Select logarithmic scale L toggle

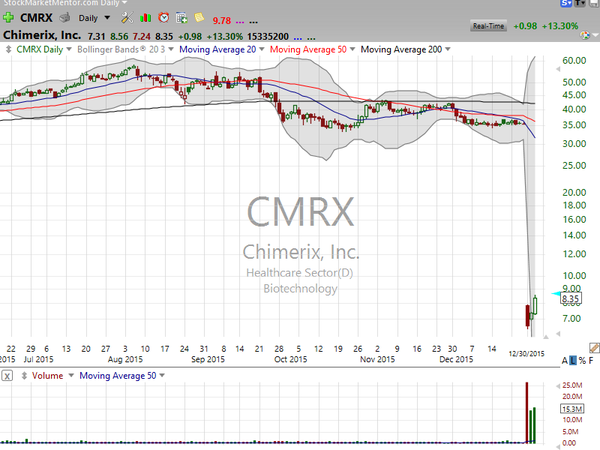(573, 360)
